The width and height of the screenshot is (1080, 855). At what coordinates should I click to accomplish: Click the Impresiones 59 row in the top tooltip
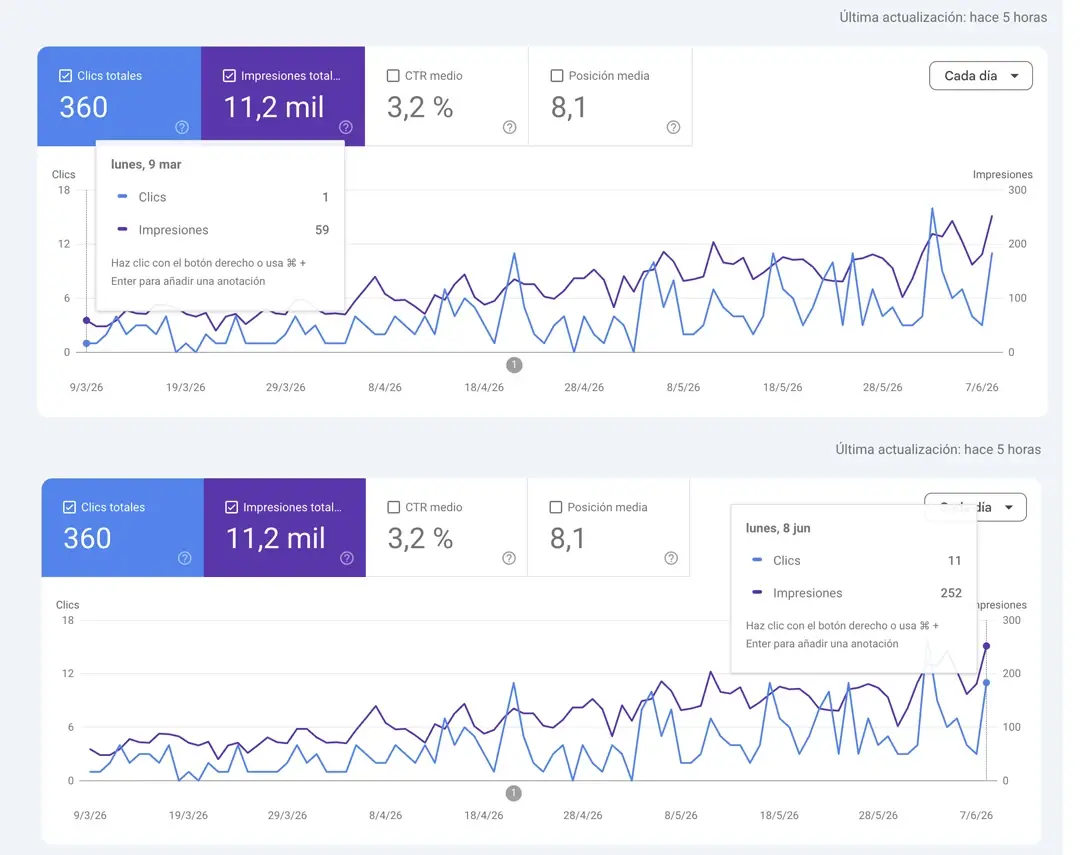click(x=222, y=230)
